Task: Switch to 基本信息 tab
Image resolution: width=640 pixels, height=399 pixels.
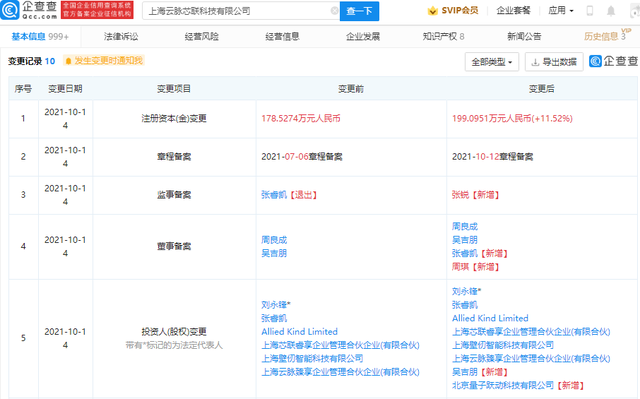Action: click(40, 37)
